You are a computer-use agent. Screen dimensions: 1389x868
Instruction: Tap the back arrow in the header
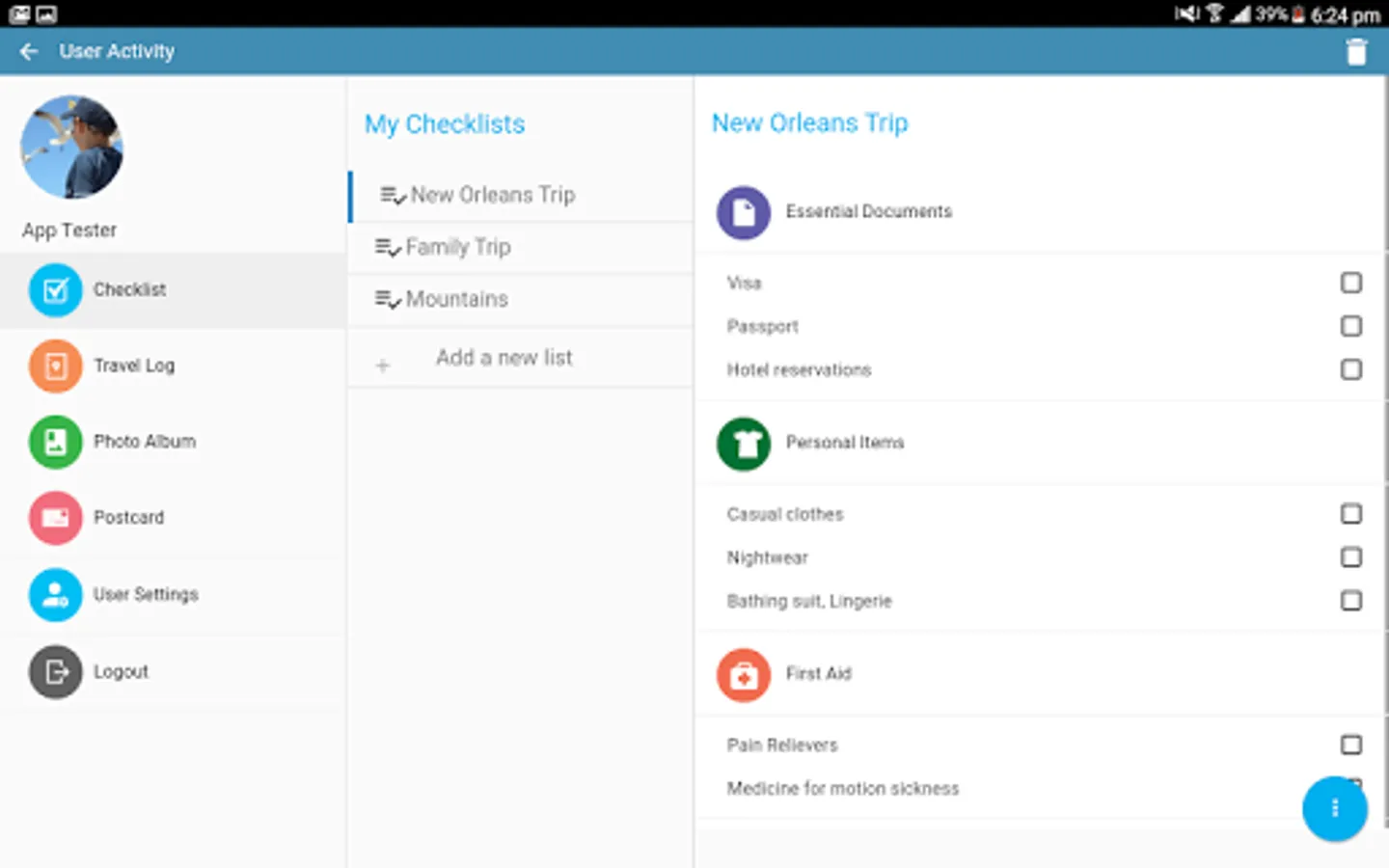[29, 51]
